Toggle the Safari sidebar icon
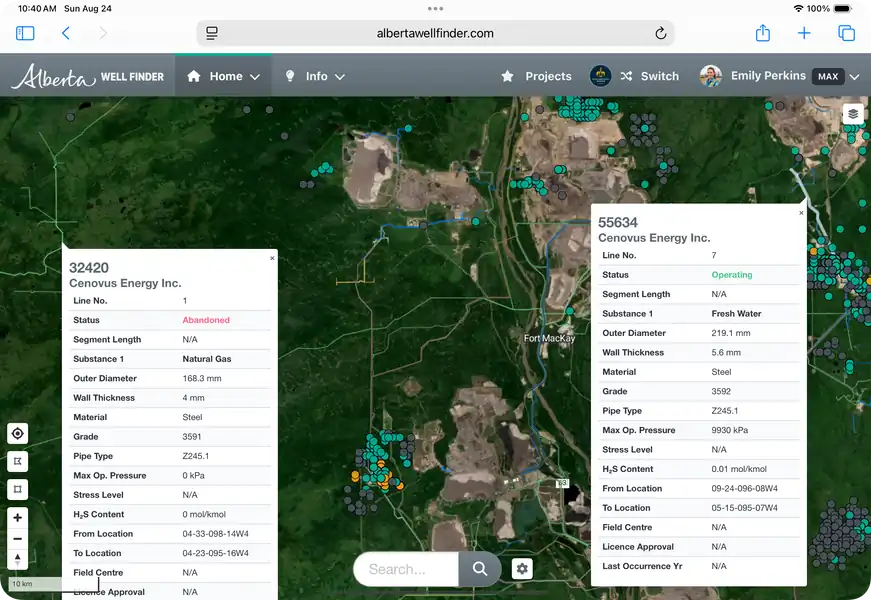871x600 pixels. 25,33
